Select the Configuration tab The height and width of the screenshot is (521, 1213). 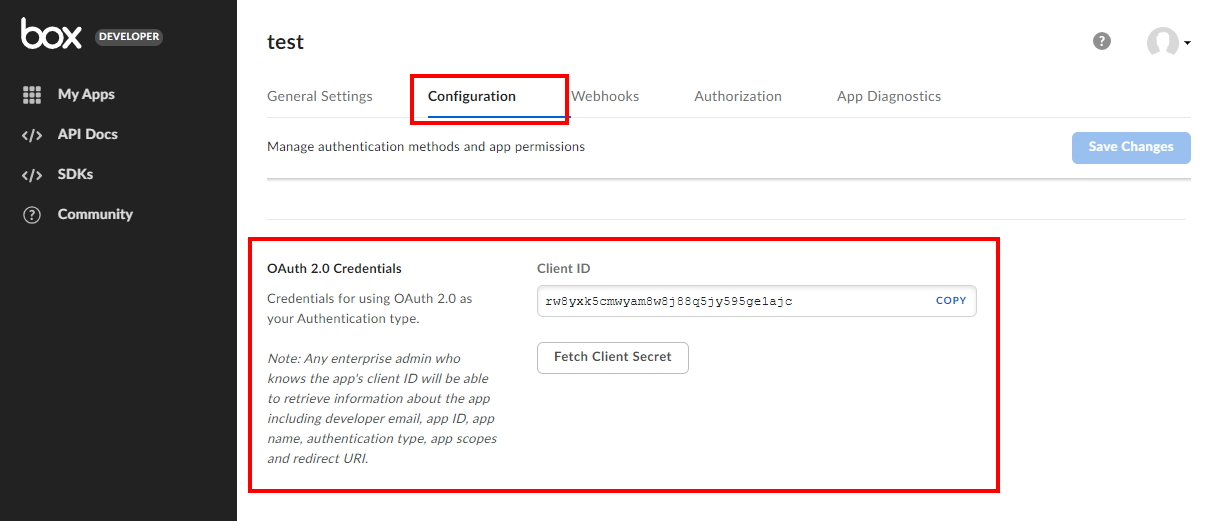pyautogui.click(x=472, y=97)
